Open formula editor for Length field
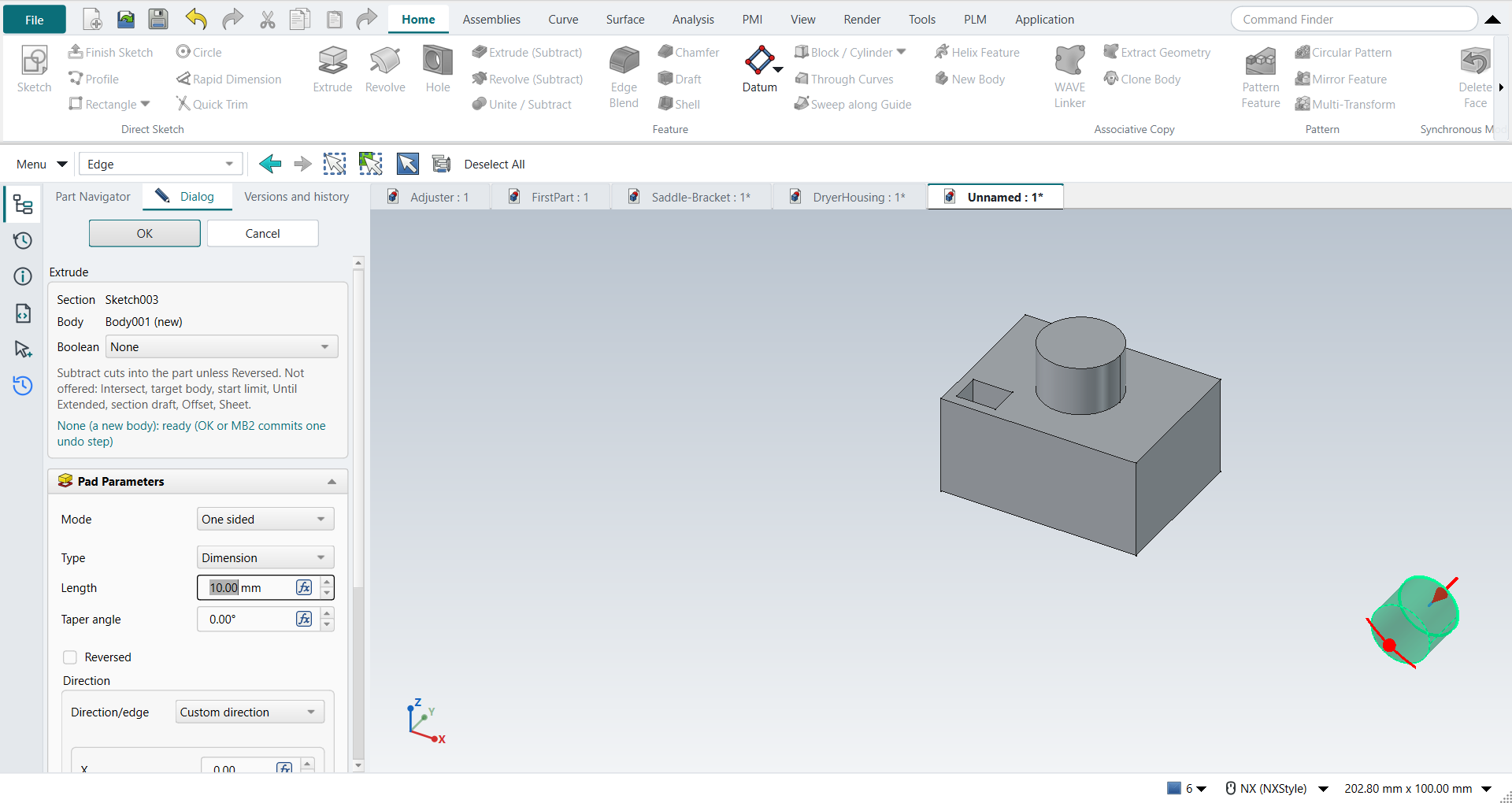1512x803 pixels. tap(304, 587)
